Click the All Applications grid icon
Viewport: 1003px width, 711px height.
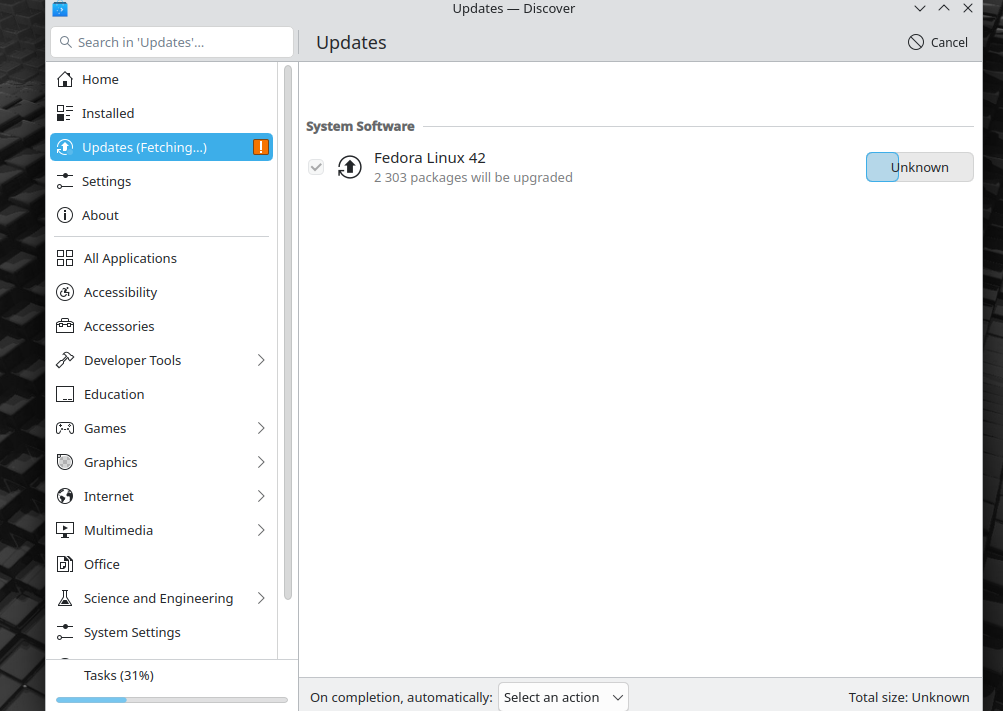click(x=65, y=258)
